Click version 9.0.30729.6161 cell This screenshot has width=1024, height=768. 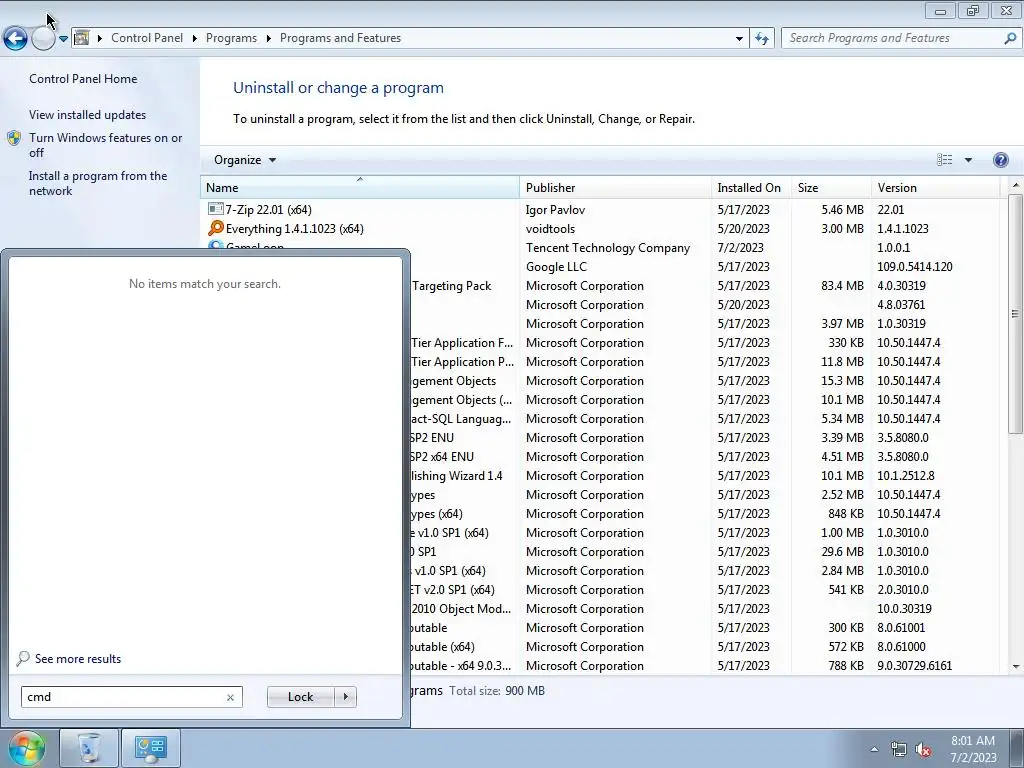pyautogui.click(x=914, y=665)
